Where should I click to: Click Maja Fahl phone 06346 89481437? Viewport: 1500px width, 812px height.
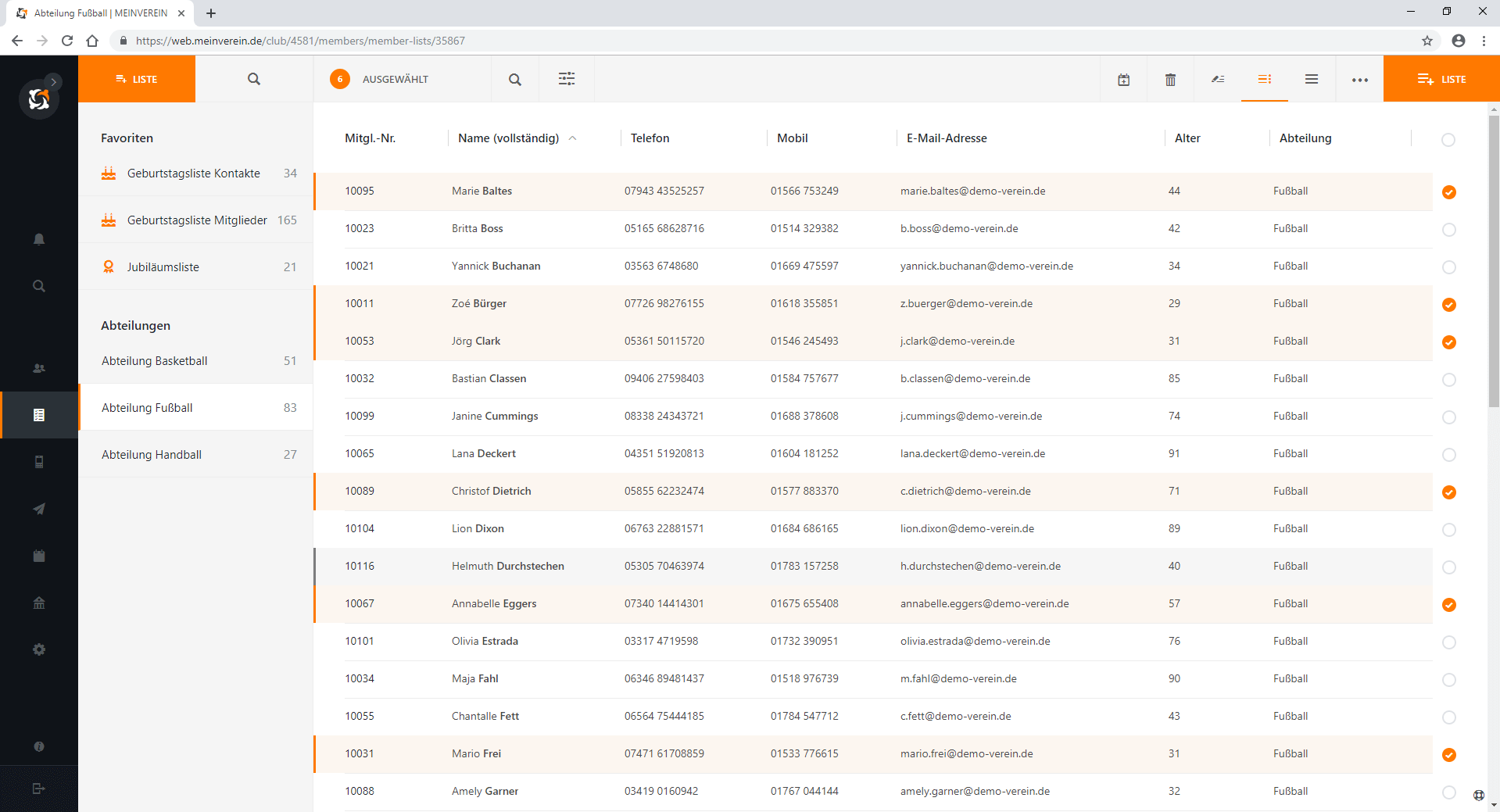coord(664,679)
